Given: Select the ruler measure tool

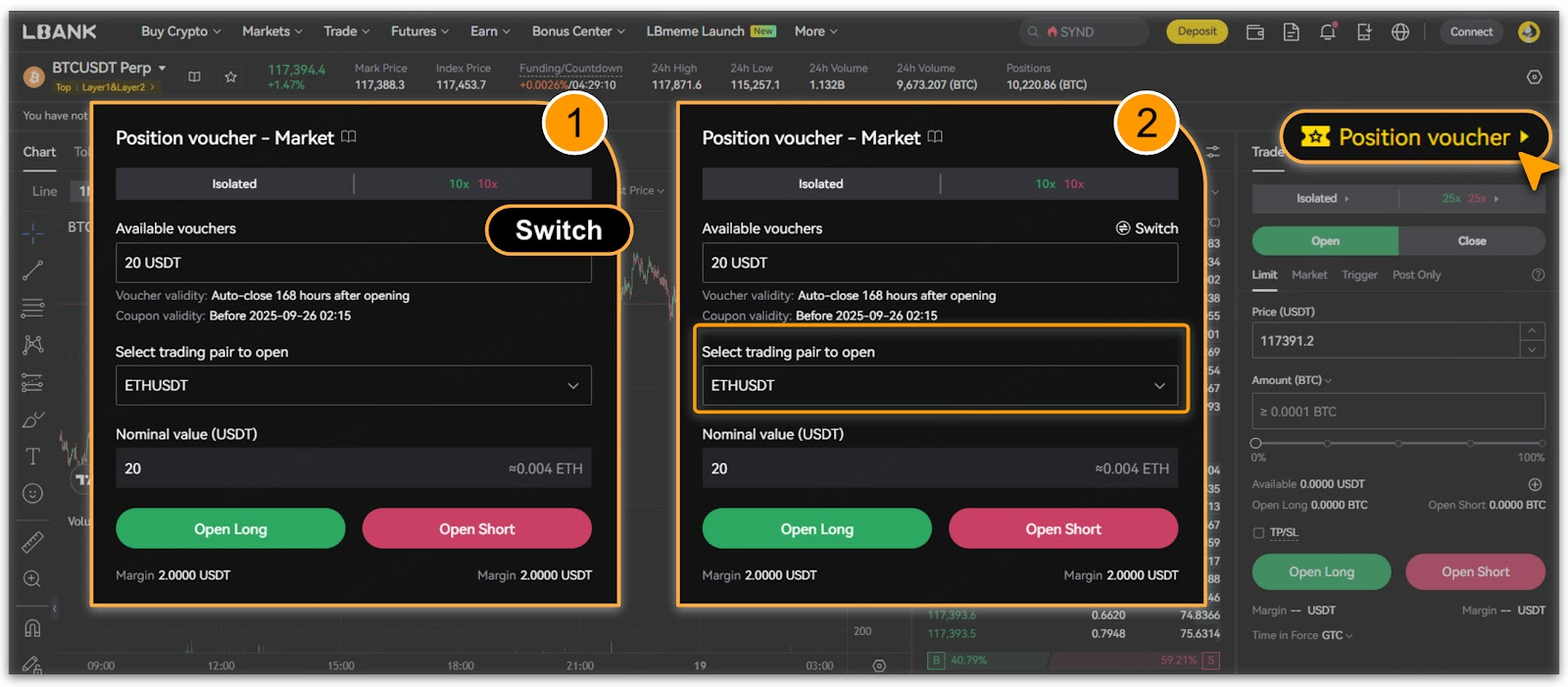Looking at the screenshot, I should (x=32, y=542).
